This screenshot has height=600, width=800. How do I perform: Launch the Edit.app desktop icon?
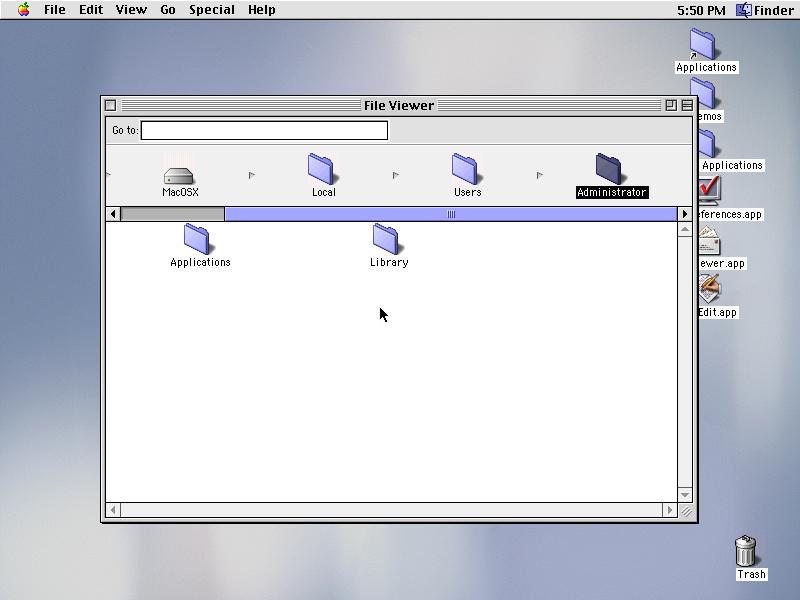(x=710, y=289)
